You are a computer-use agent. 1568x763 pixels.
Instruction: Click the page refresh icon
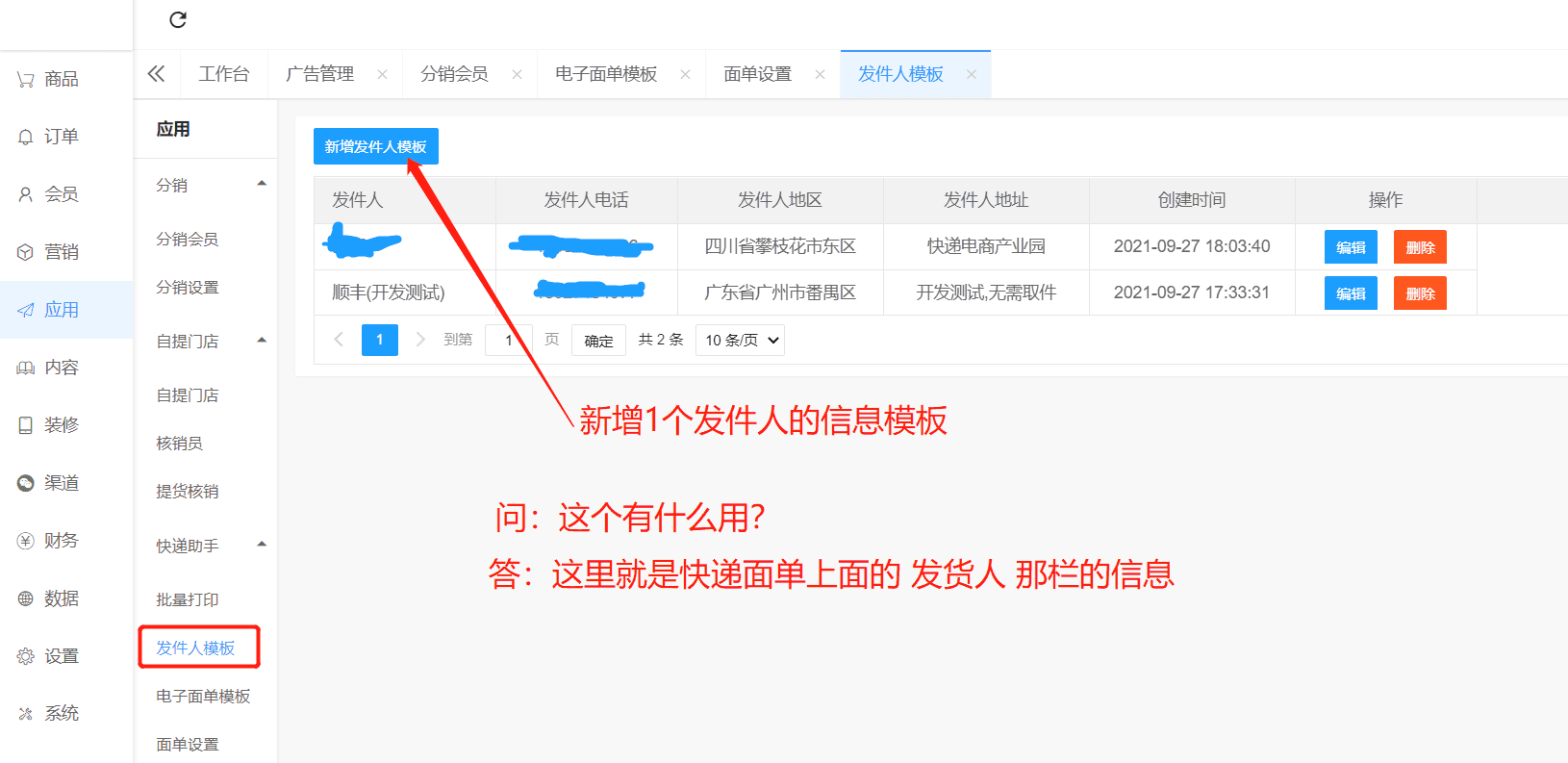(178, 20)
